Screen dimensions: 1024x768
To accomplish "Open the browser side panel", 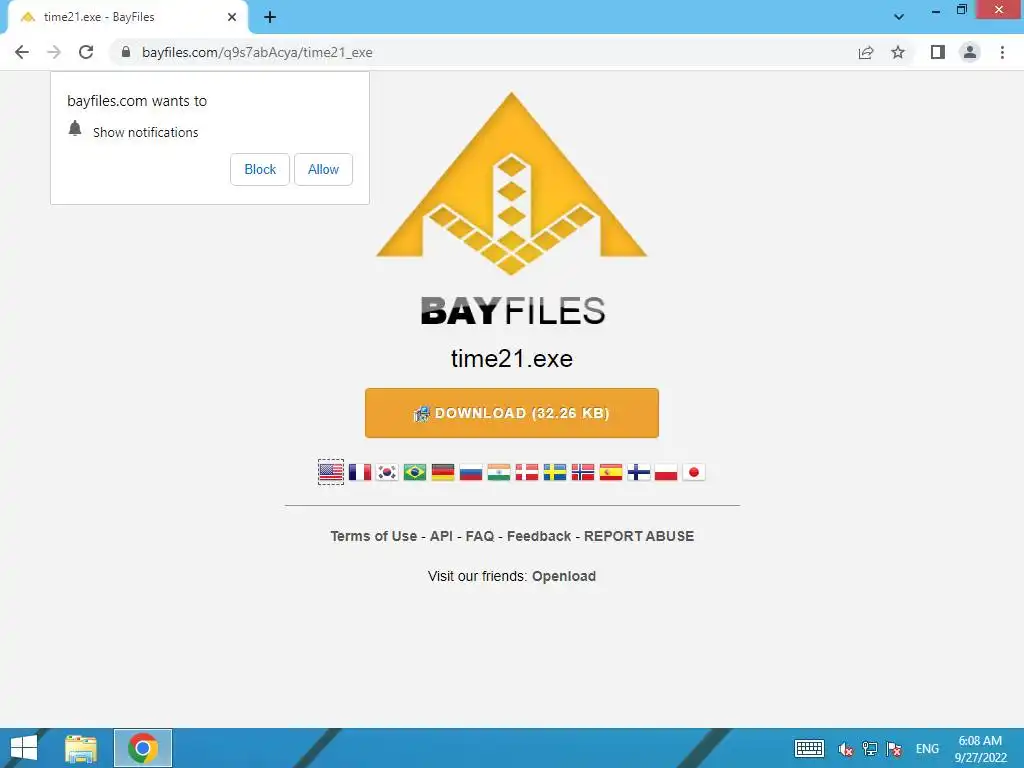I will [x=937, y=52].
